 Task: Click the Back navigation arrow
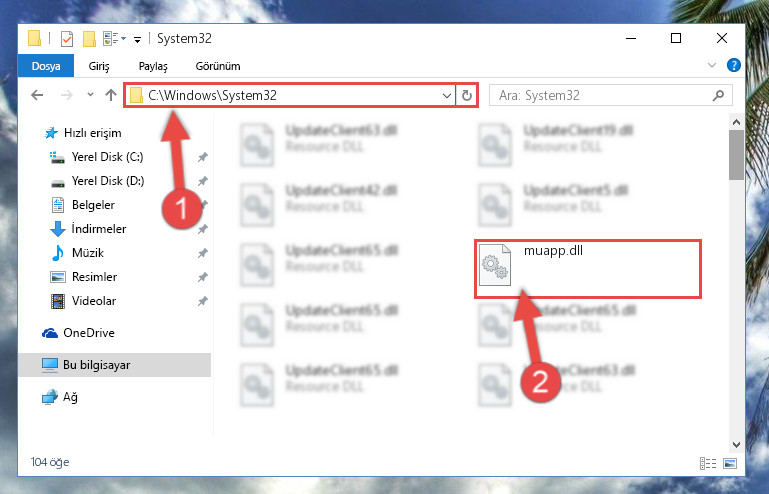click(37, 95)
